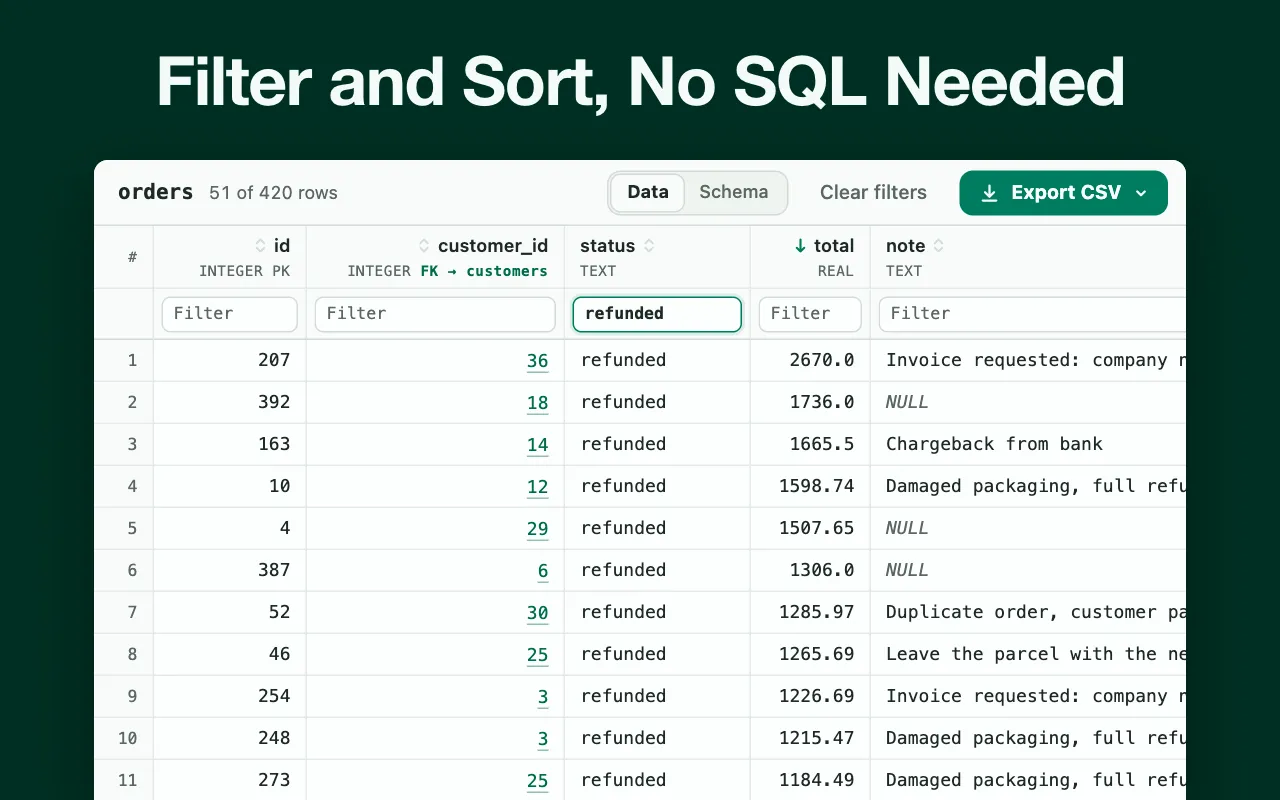Viewport: 1280px width, 800px height.
Task: Select the "Chargeback from bank" note cell
Action: coord(1028,444)
